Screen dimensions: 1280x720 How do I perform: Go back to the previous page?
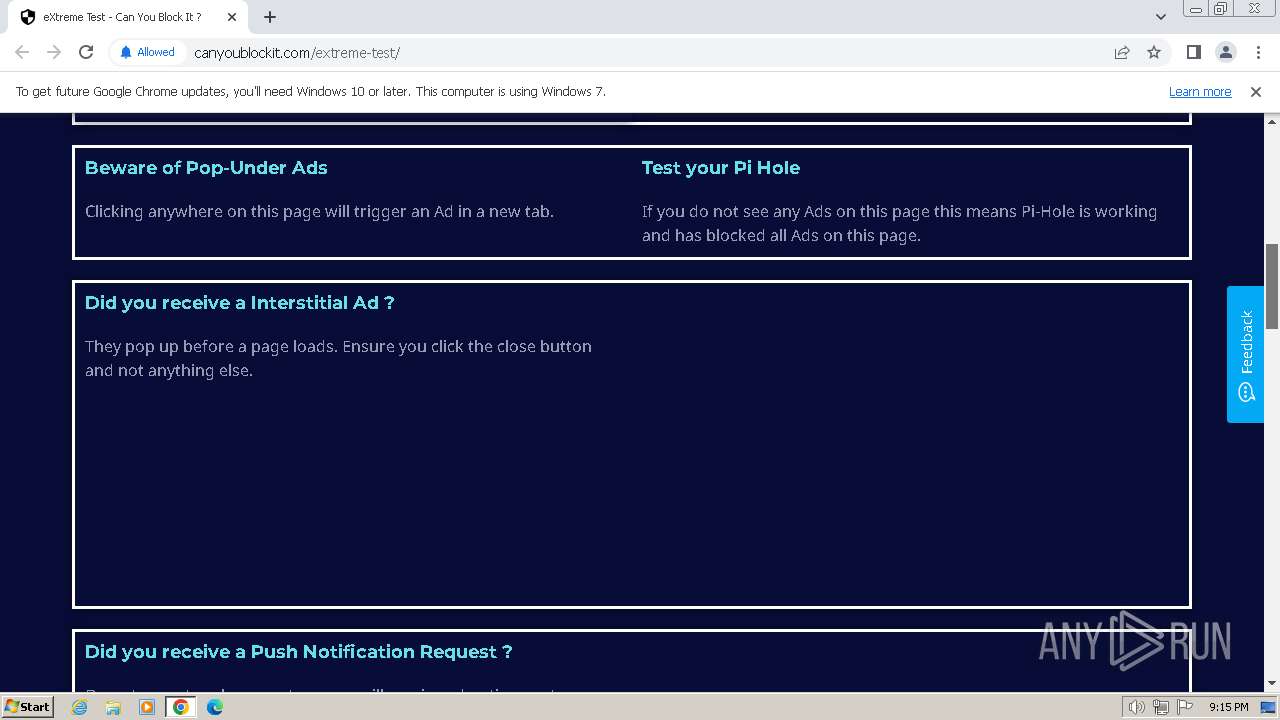22,52
